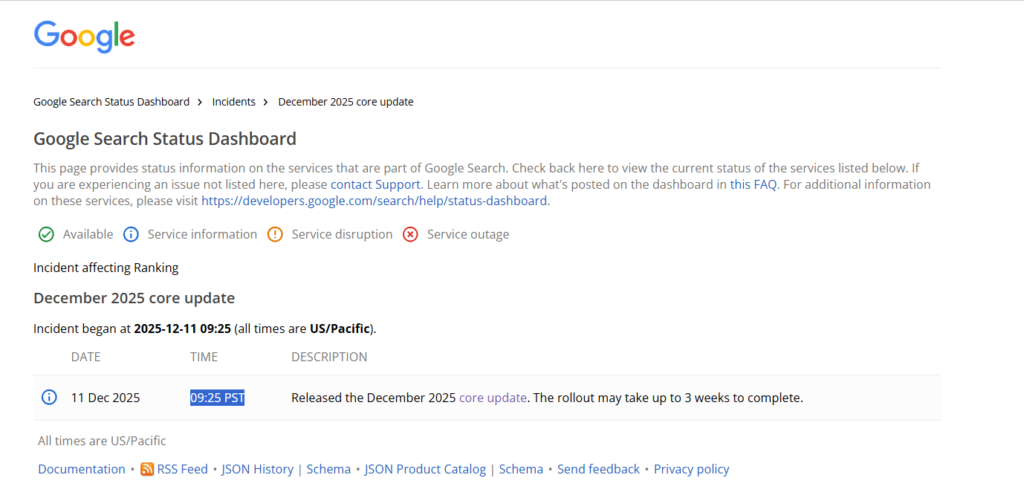Click the December 2025 core update heading
The image size is (1024, 498).
click(134, 298)
